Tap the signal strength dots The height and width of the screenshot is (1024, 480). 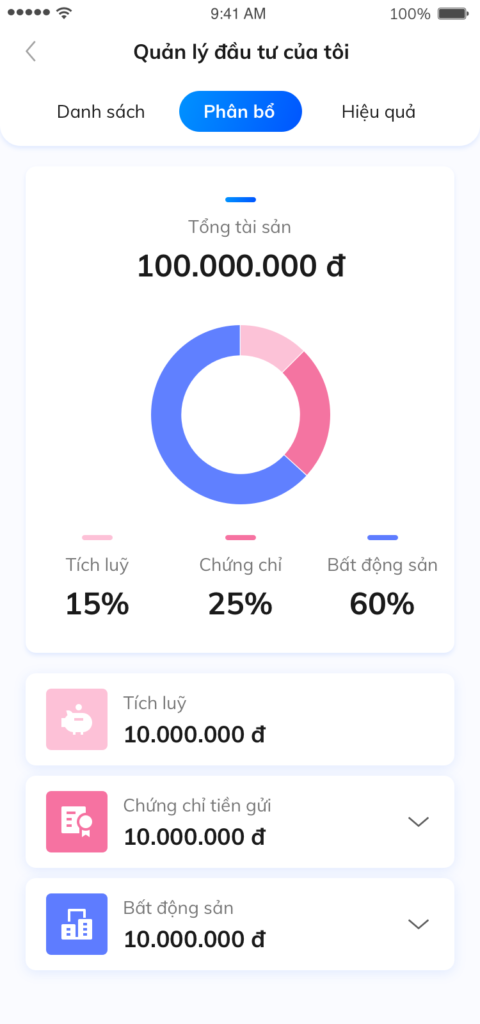pos(29,13)
